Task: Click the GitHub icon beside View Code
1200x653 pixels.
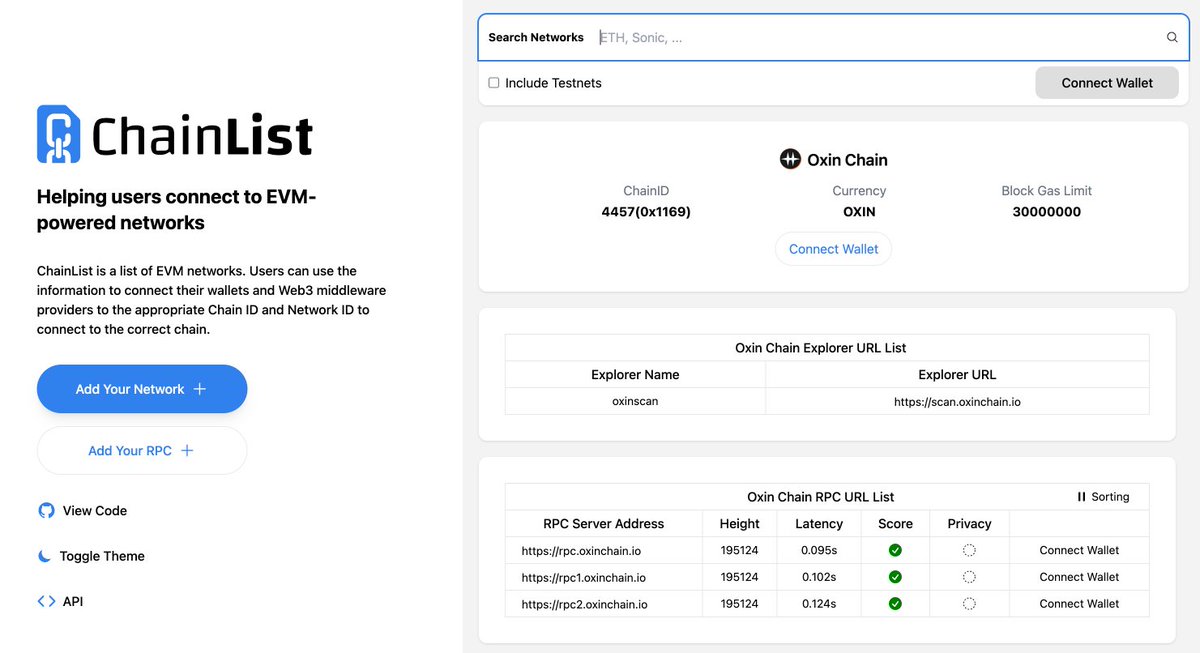Action: pos(46,510)
